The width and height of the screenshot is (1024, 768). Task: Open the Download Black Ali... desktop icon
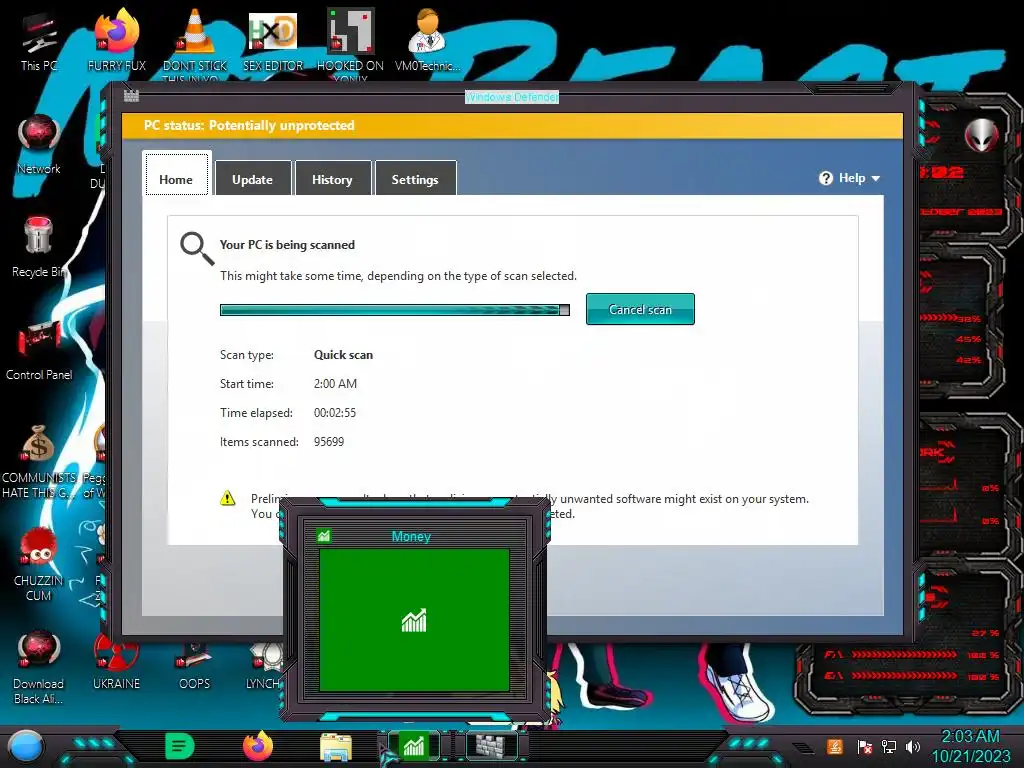coord(38,666)
